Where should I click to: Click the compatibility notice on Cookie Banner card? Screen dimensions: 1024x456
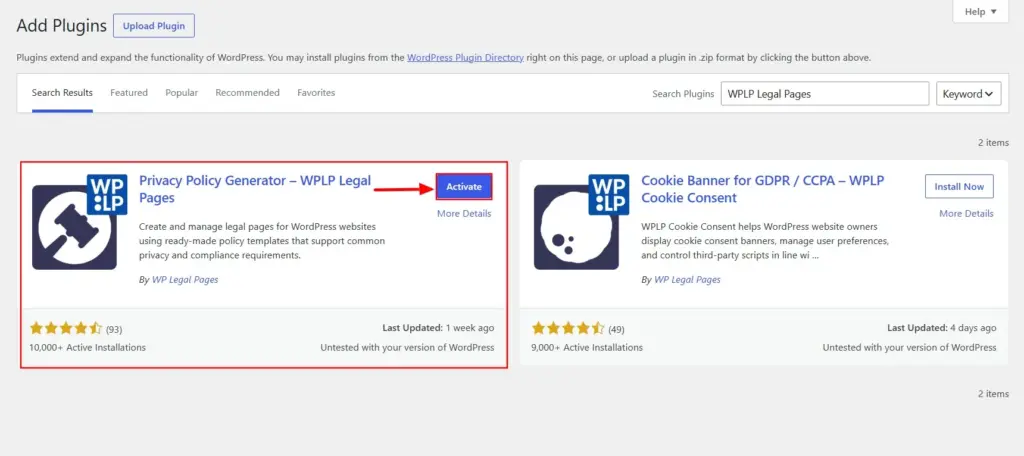click(x=910, y=348)
